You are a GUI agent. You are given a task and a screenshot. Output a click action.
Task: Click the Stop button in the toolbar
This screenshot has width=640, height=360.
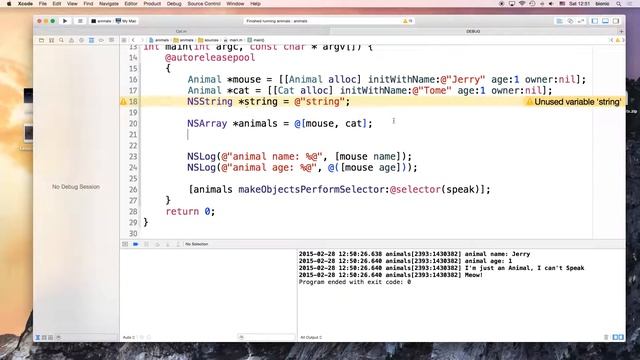coord(80,21)
